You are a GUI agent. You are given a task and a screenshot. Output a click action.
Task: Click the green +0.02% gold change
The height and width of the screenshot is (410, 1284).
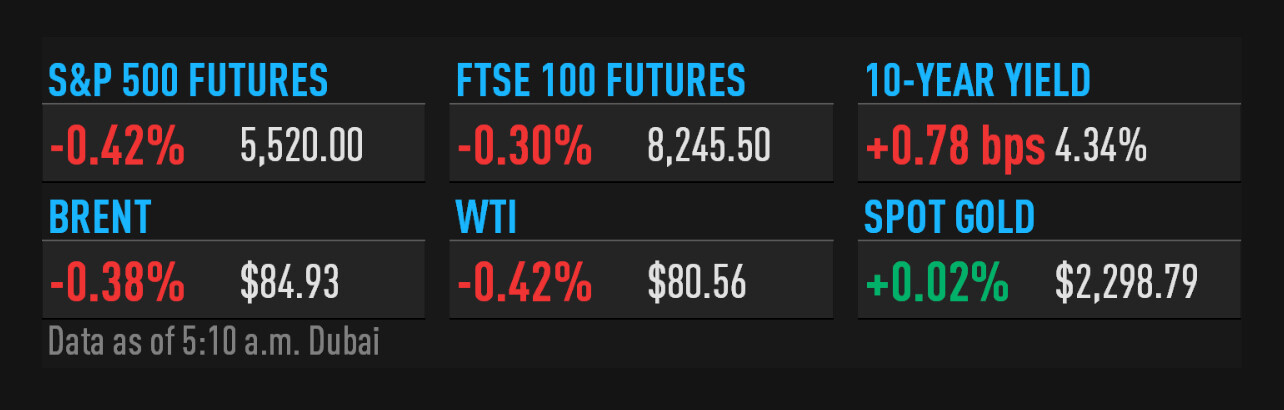point(936,283)
